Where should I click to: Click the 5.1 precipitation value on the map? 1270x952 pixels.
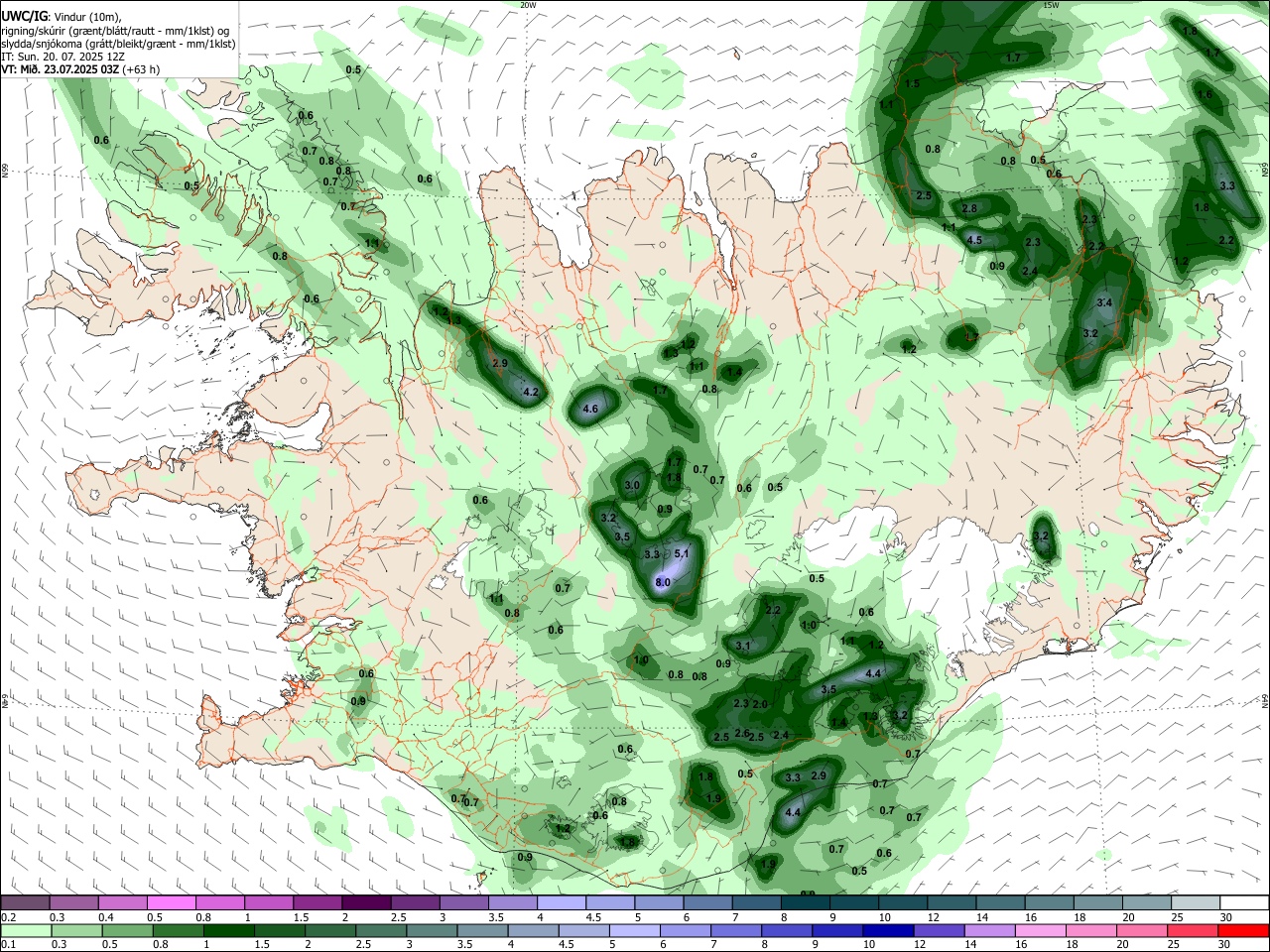(x=682, y=553)
